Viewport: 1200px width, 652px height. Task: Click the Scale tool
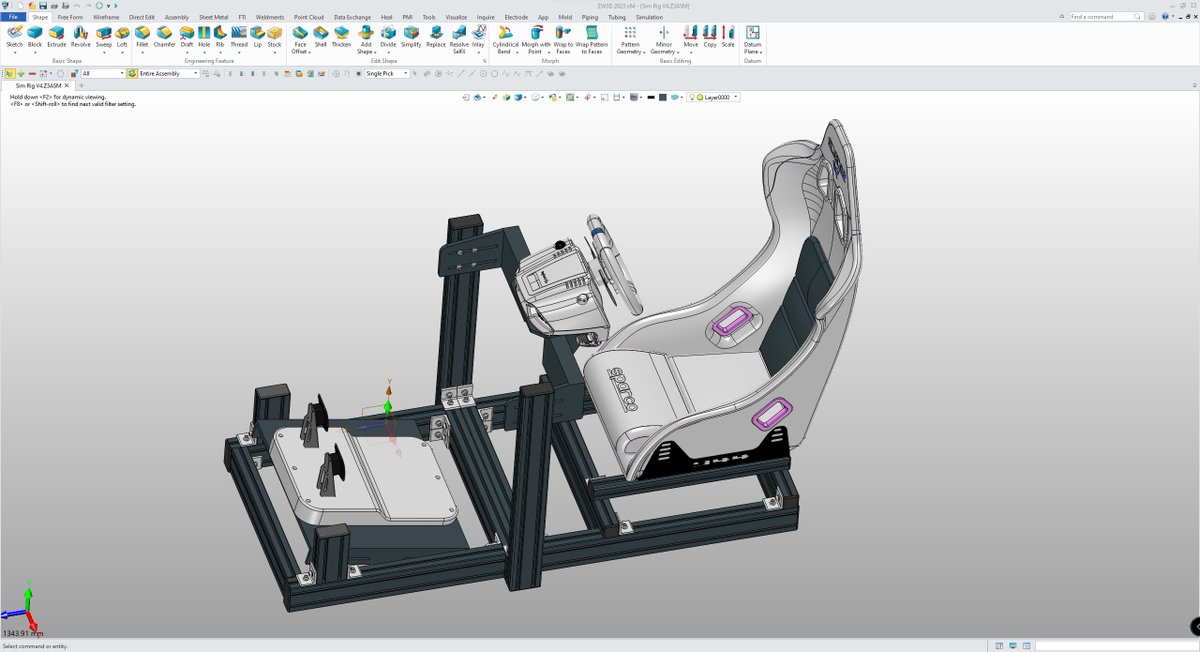[728, 38]
